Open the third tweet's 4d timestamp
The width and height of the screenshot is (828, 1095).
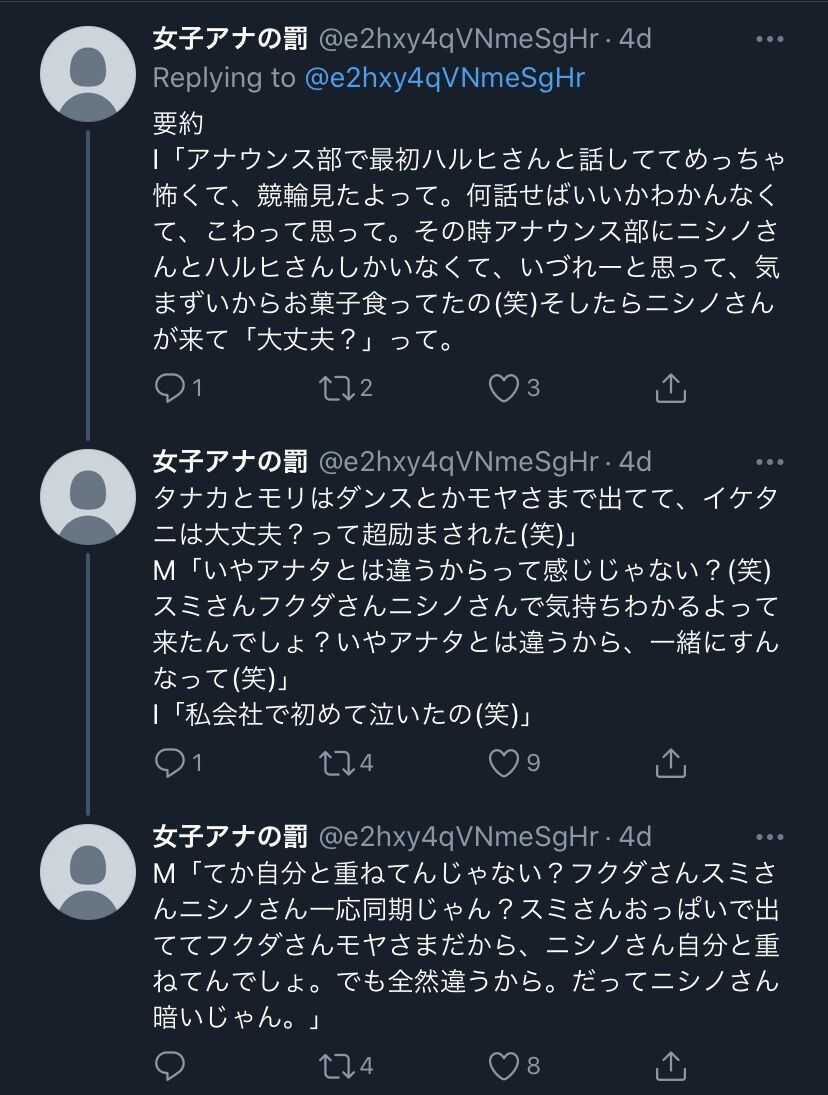635,836
